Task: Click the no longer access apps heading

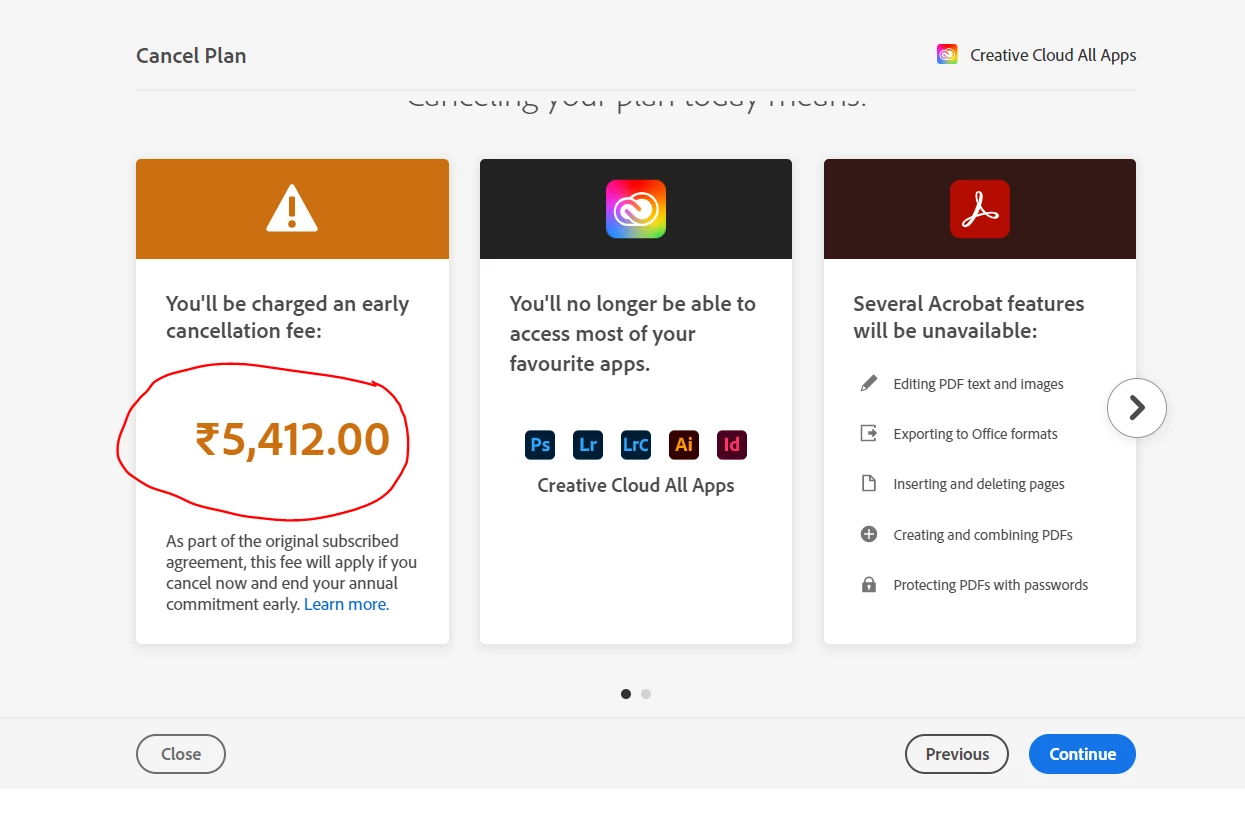Action: [x=633, y=334]
